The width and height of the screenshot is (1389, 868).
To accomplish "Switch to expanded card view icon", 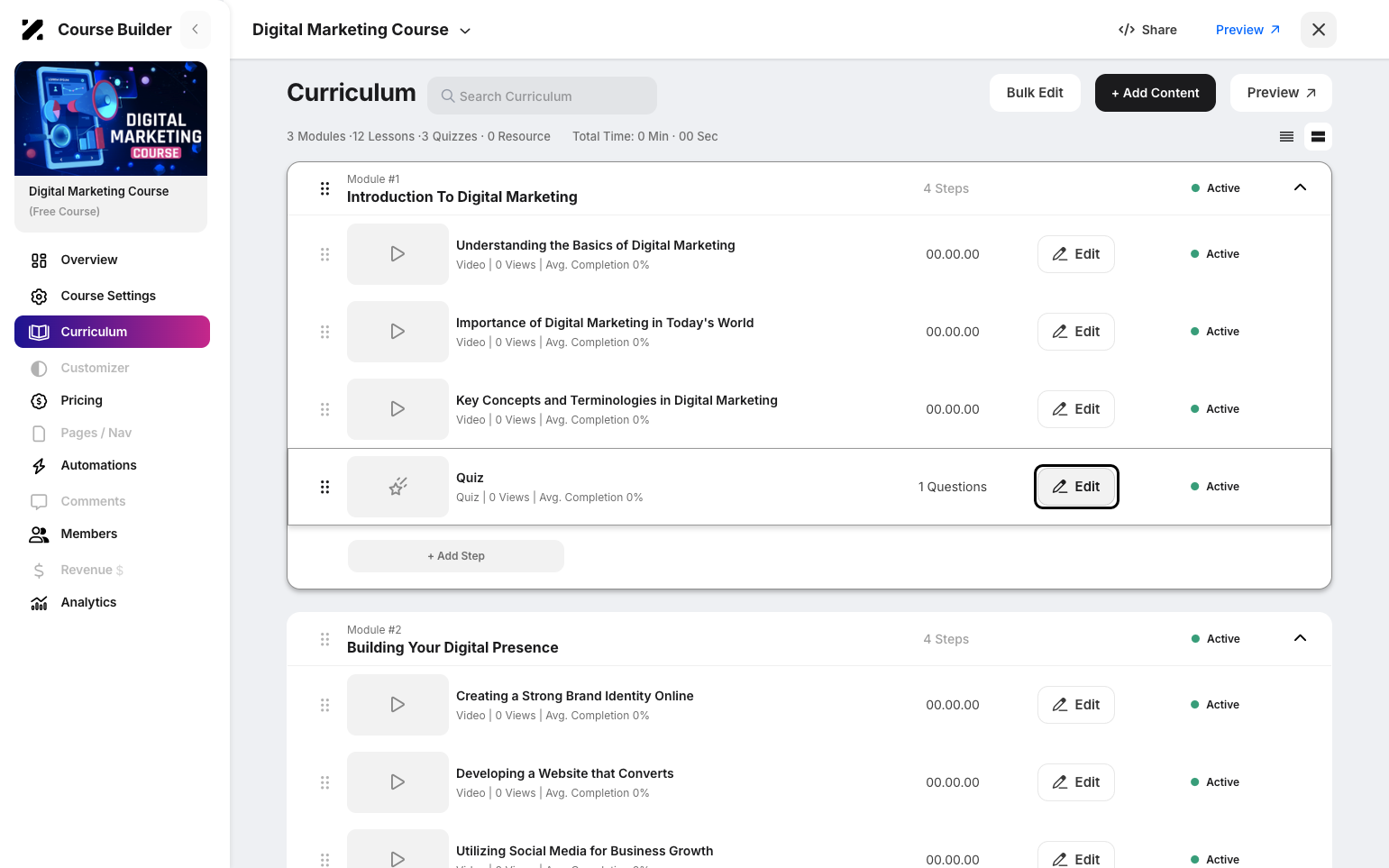I will [x=1318, y=137].
